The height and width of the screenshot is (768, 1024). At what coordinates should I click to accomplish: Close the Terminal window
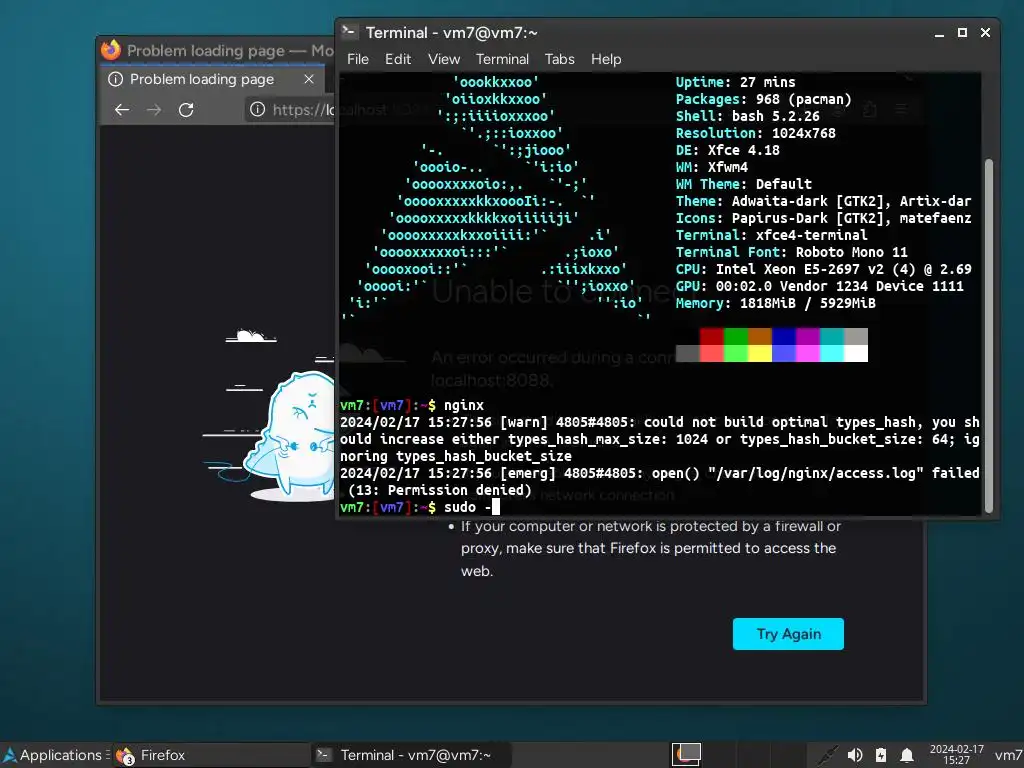(985, 33)
